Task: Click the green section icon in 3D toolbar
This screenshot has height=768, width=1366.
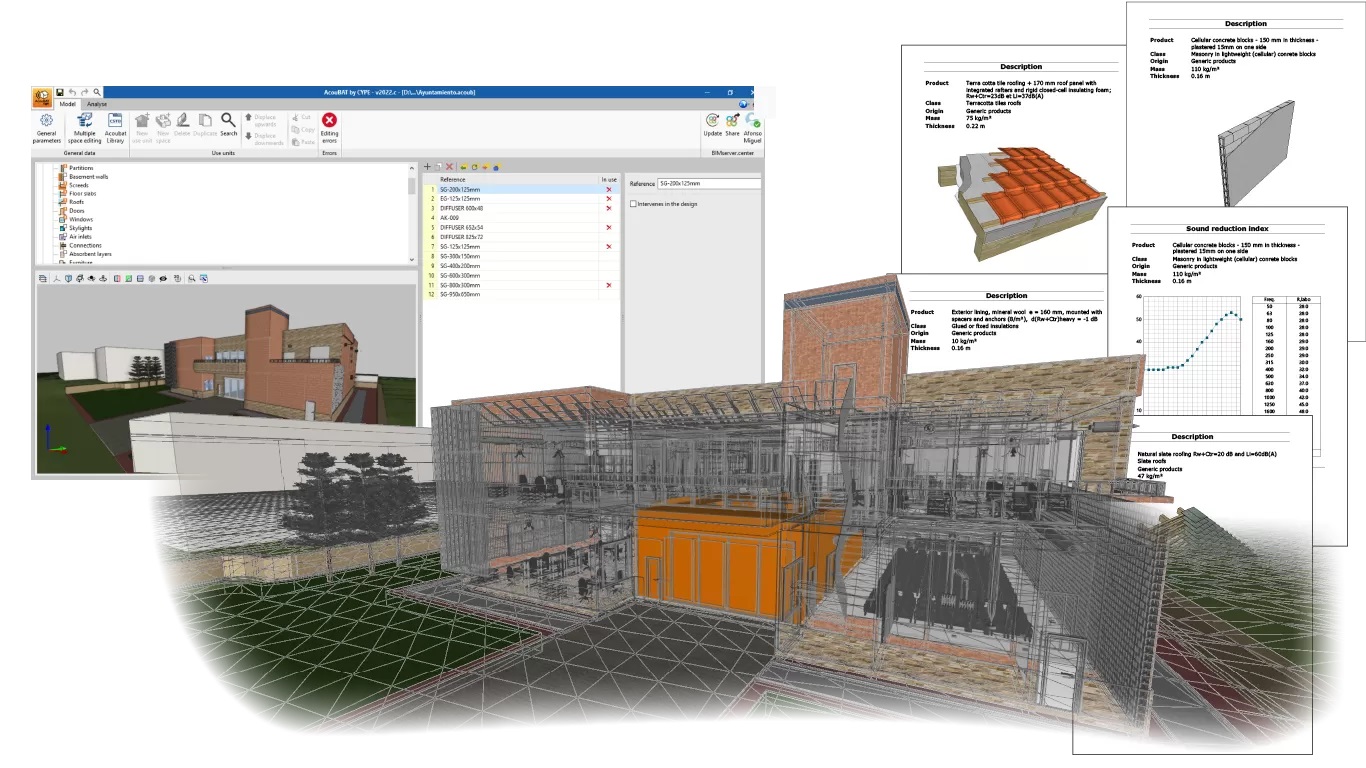Action: 128,278
